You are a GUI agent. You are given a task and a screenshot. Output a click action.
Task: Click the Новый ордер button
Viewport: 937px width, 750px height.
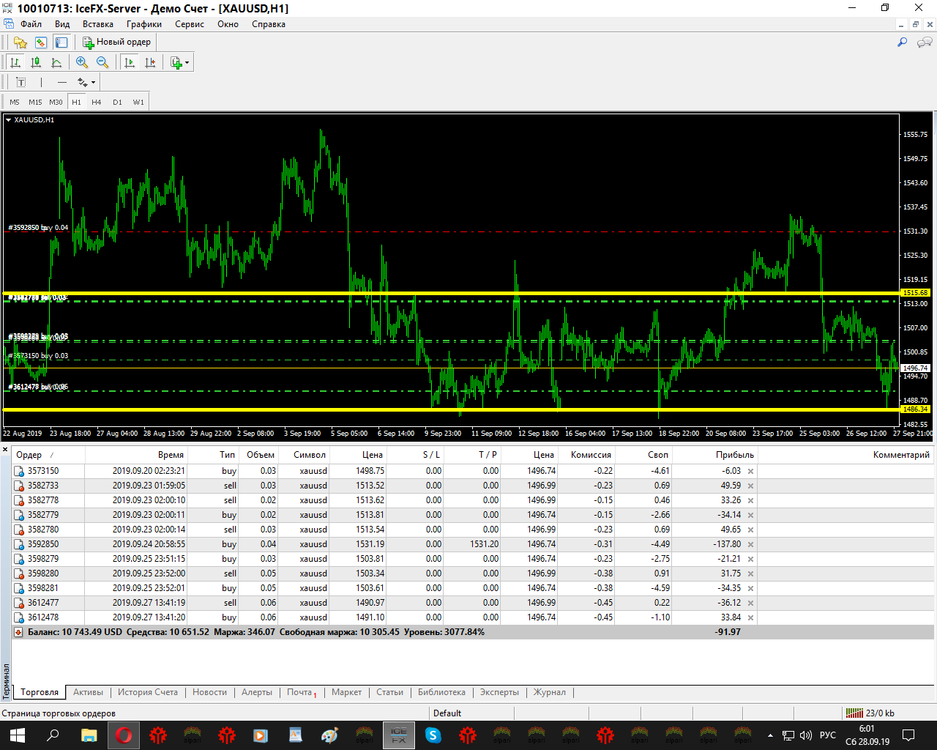tap(117, 42)
